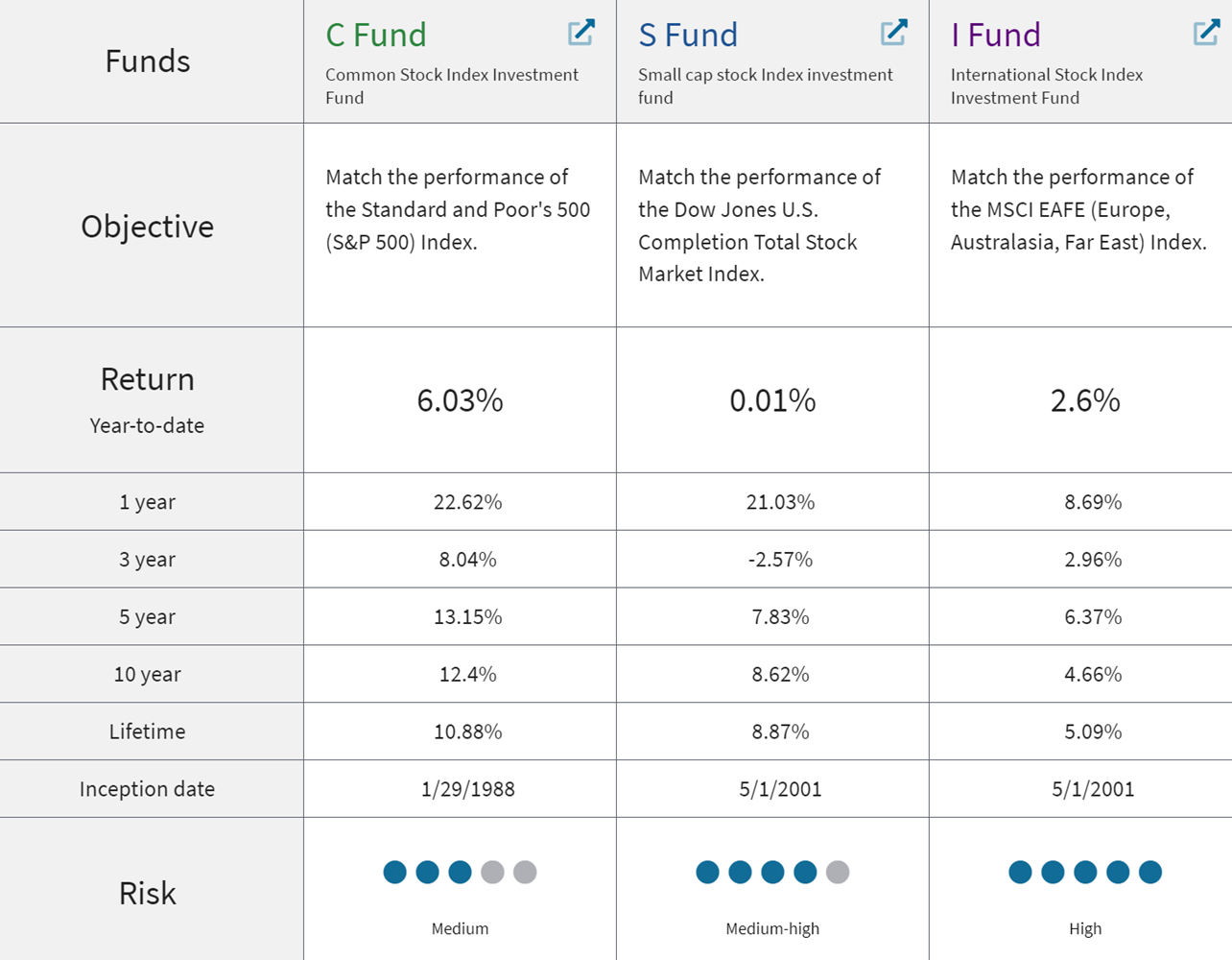
Task: Click the last risk dot for I Fund
Action: click(1151, 873)
